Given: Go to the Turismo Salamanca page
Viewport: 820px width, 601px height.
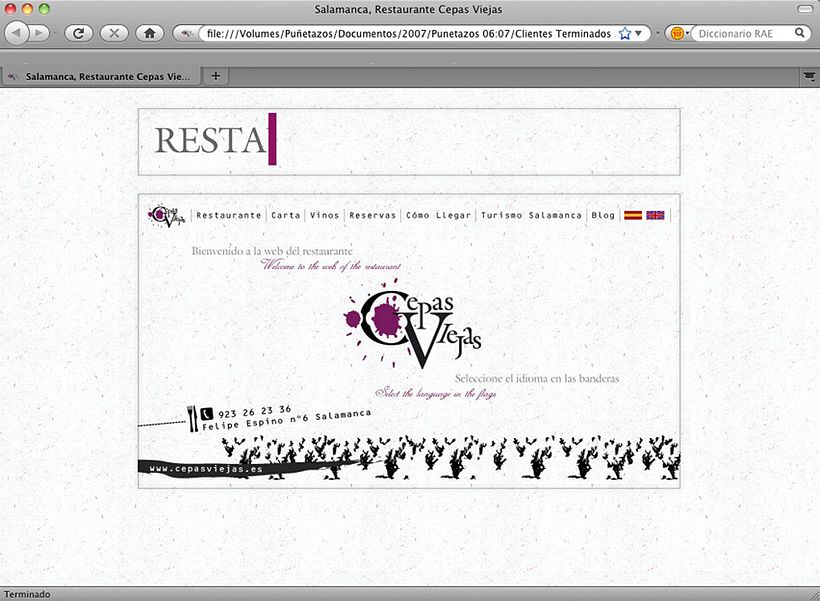Looking at the screenshot, I should pyautogui.click(x=531, y=215).
